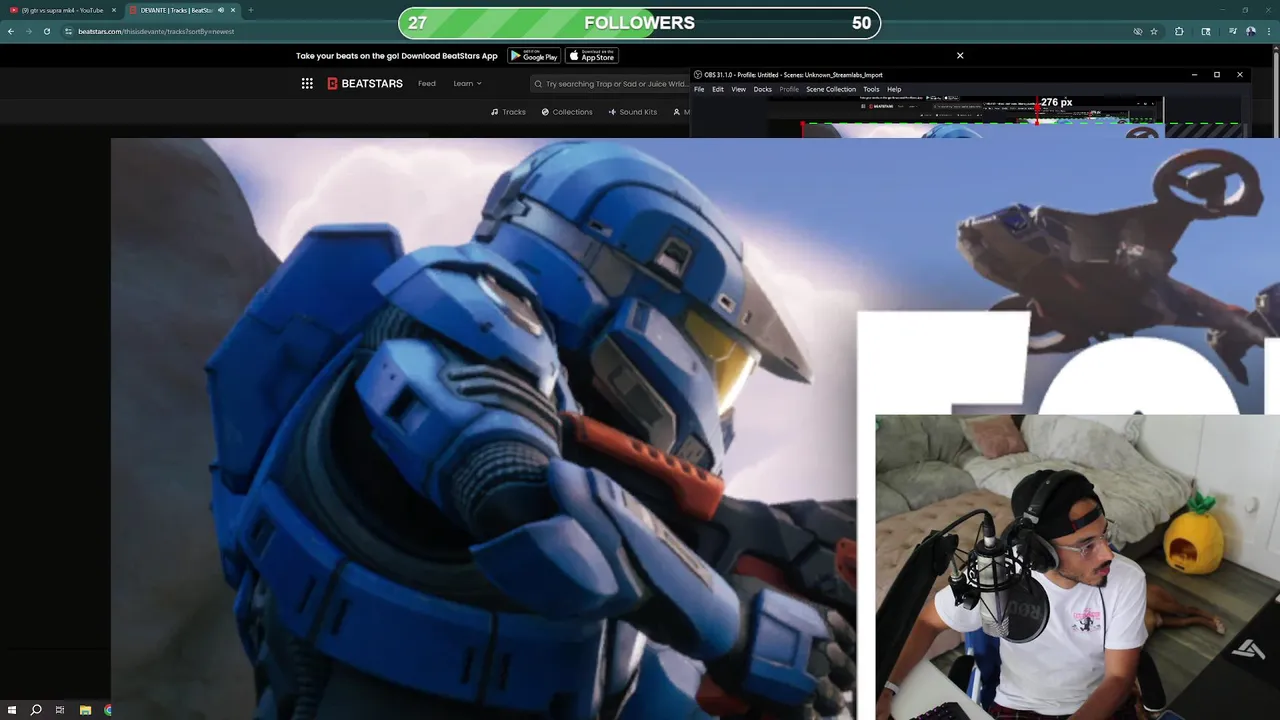Open the Scene Collection menu in OBS
1280x720 pixels.
point(831,89)
